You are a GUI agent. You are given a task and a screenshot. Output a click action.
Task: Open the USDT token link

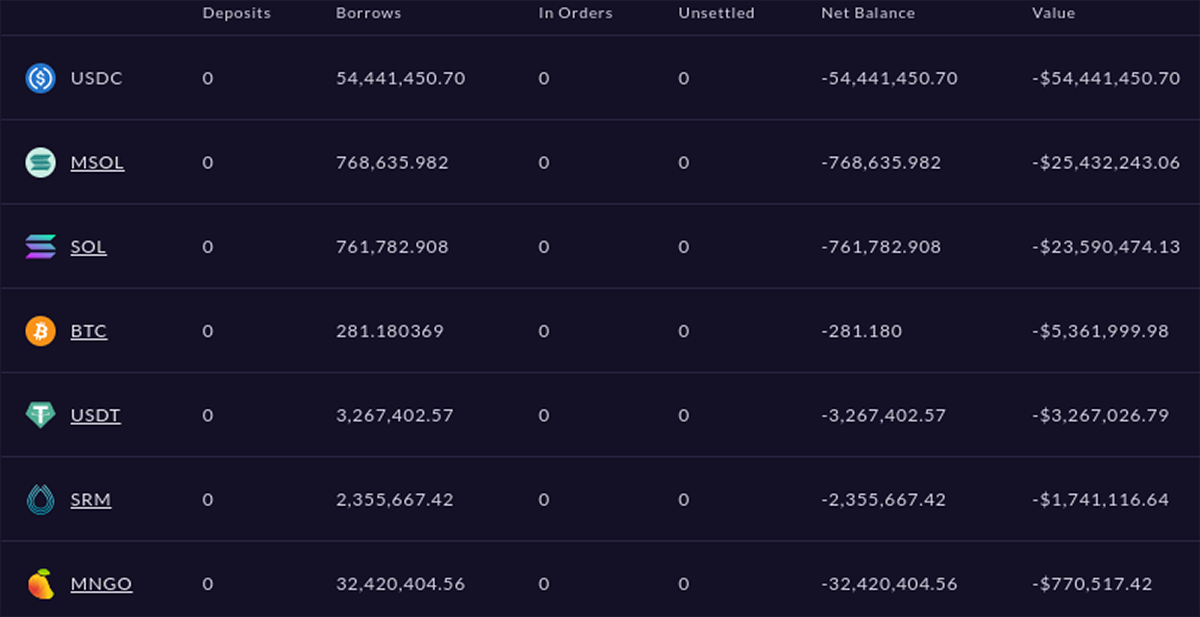(x=95, y=415)
